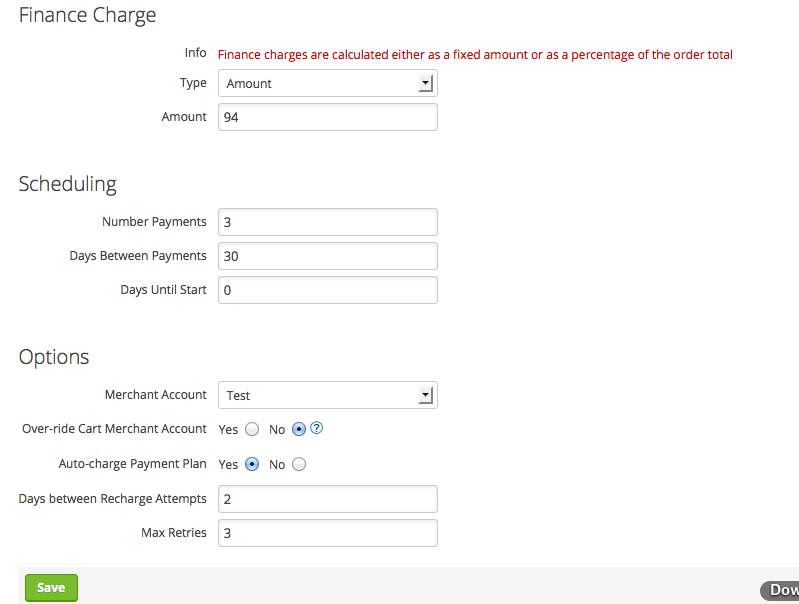Image resolution: width=799 pixels, height=604 pixels.
Task: Open the Finance Charge Type dropdown
Action: click(328, 83)
